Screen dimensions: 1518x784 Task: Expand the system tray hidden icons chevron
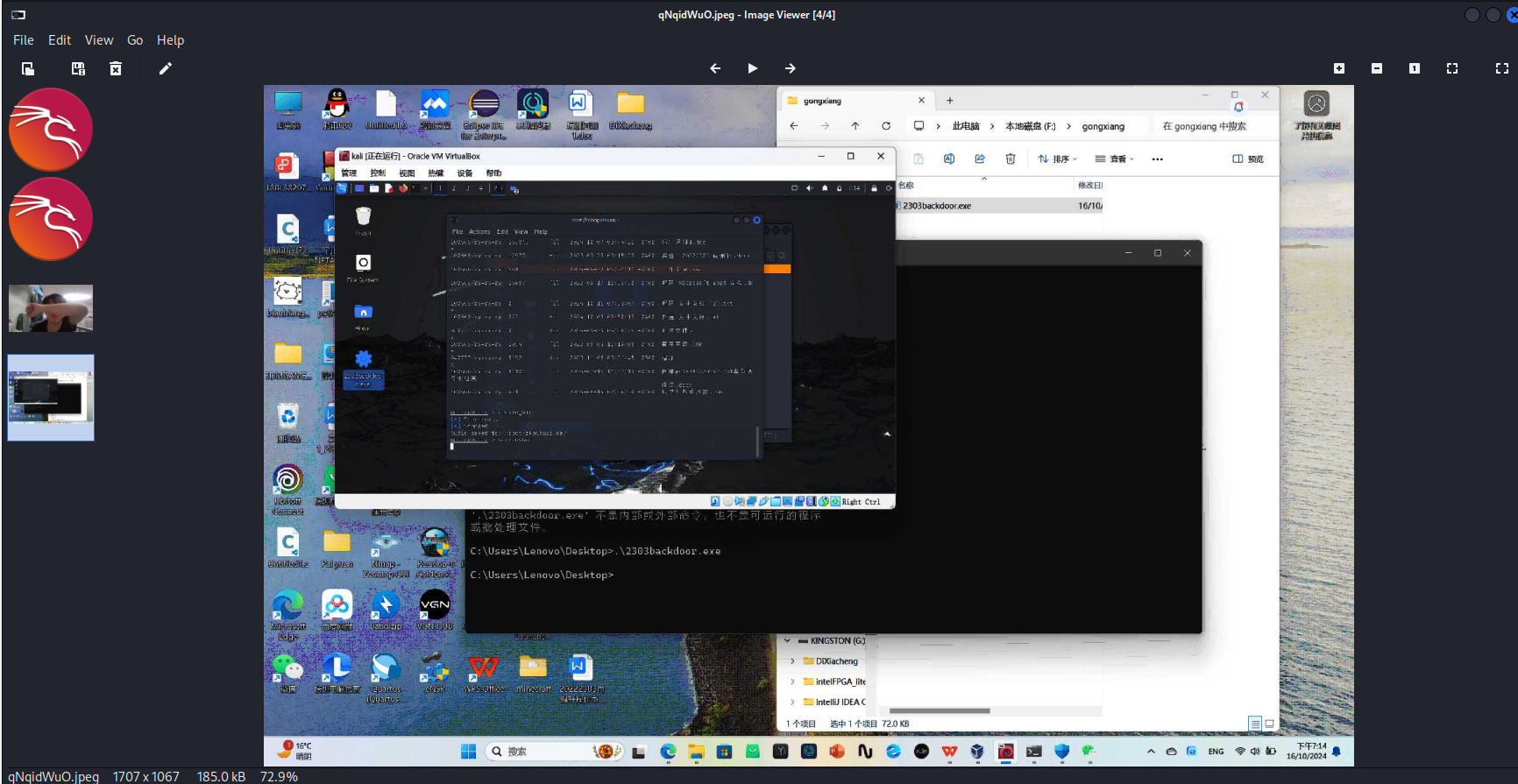1151,752
